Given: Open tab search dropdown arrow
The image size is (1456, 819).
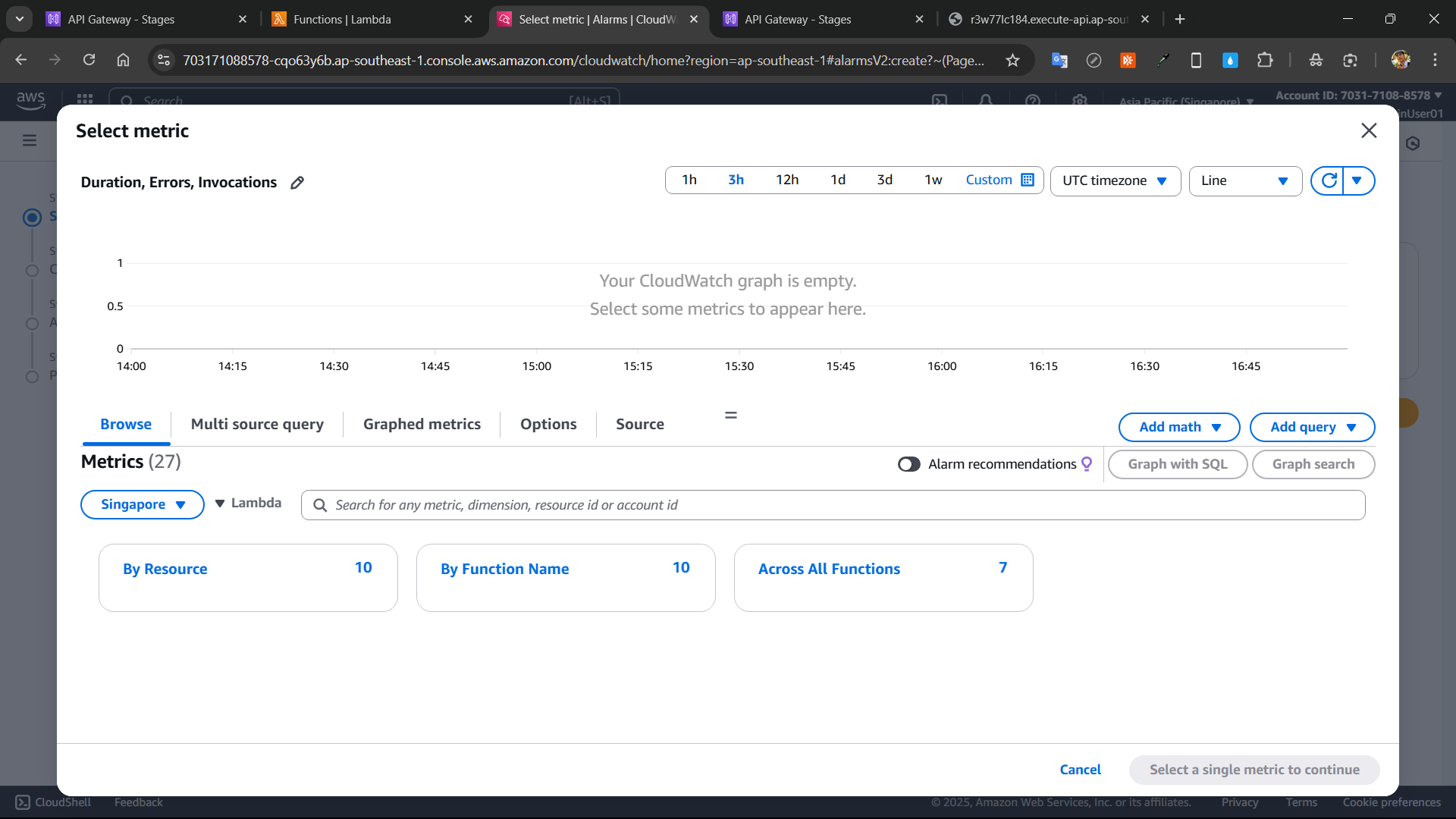Looking at the screenshot, I should point(19,19).
